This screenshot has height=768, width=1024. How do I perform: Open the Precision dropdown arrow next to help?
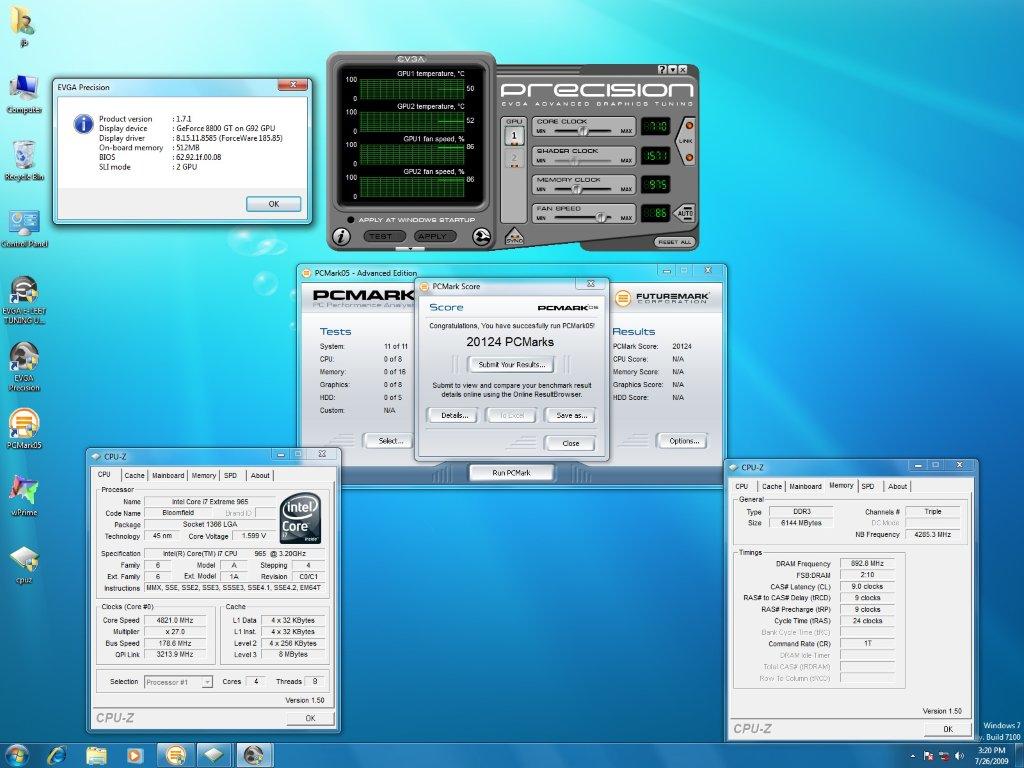[672, 69]
